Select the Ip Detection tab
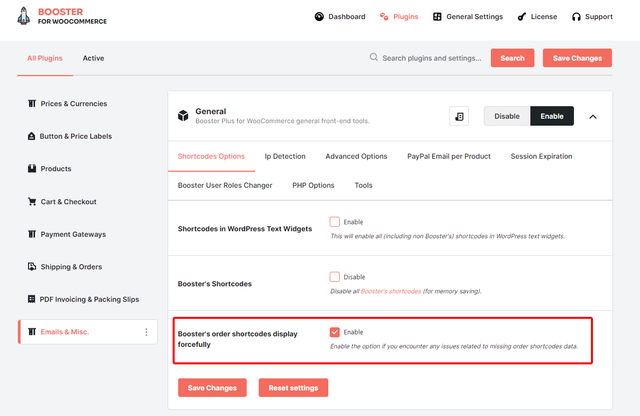The height and width of the screenshot is (416, 640). pos(285,156)
